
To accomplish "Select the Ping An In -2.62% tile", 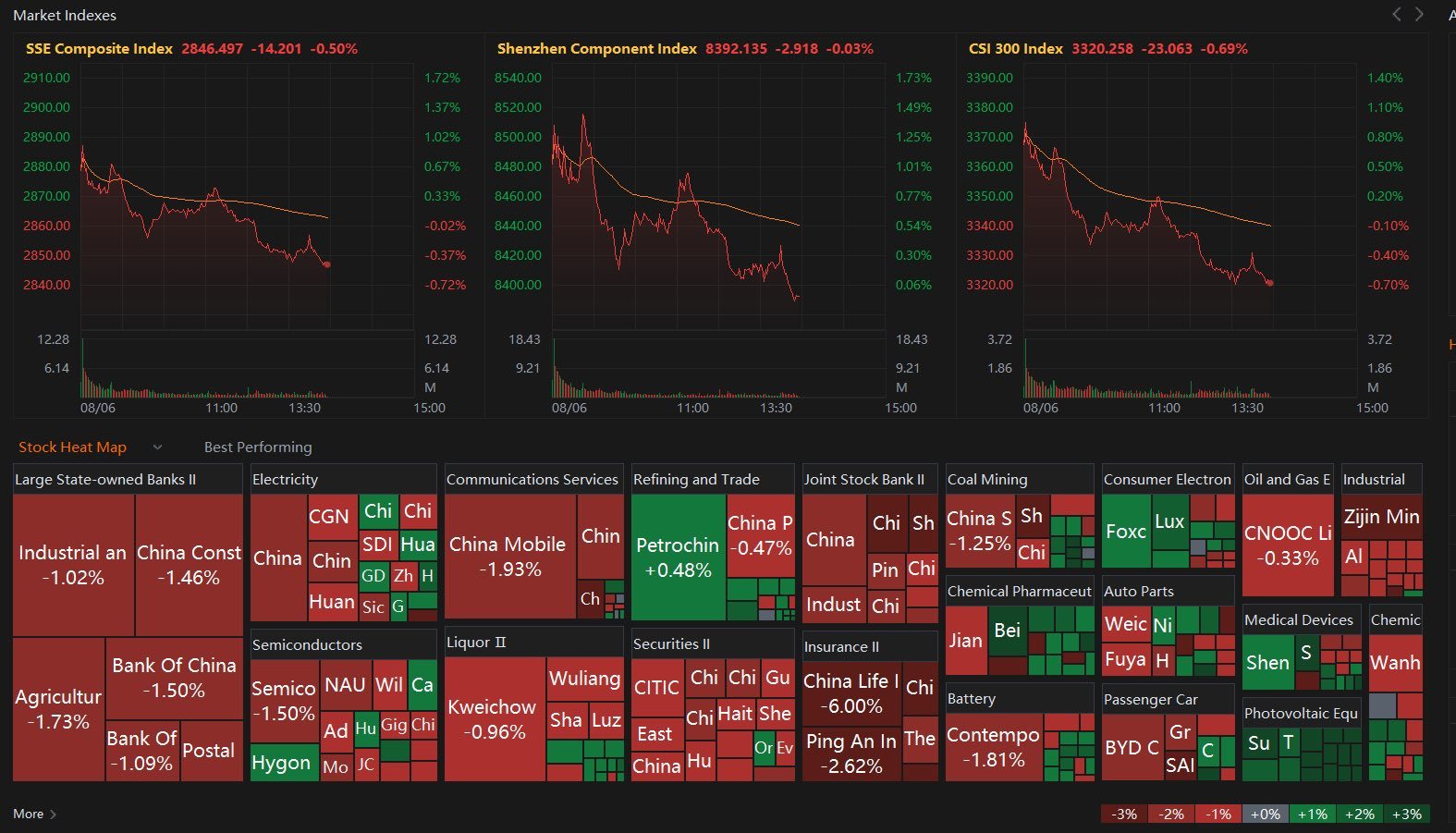I will click(x=851, y=753).
